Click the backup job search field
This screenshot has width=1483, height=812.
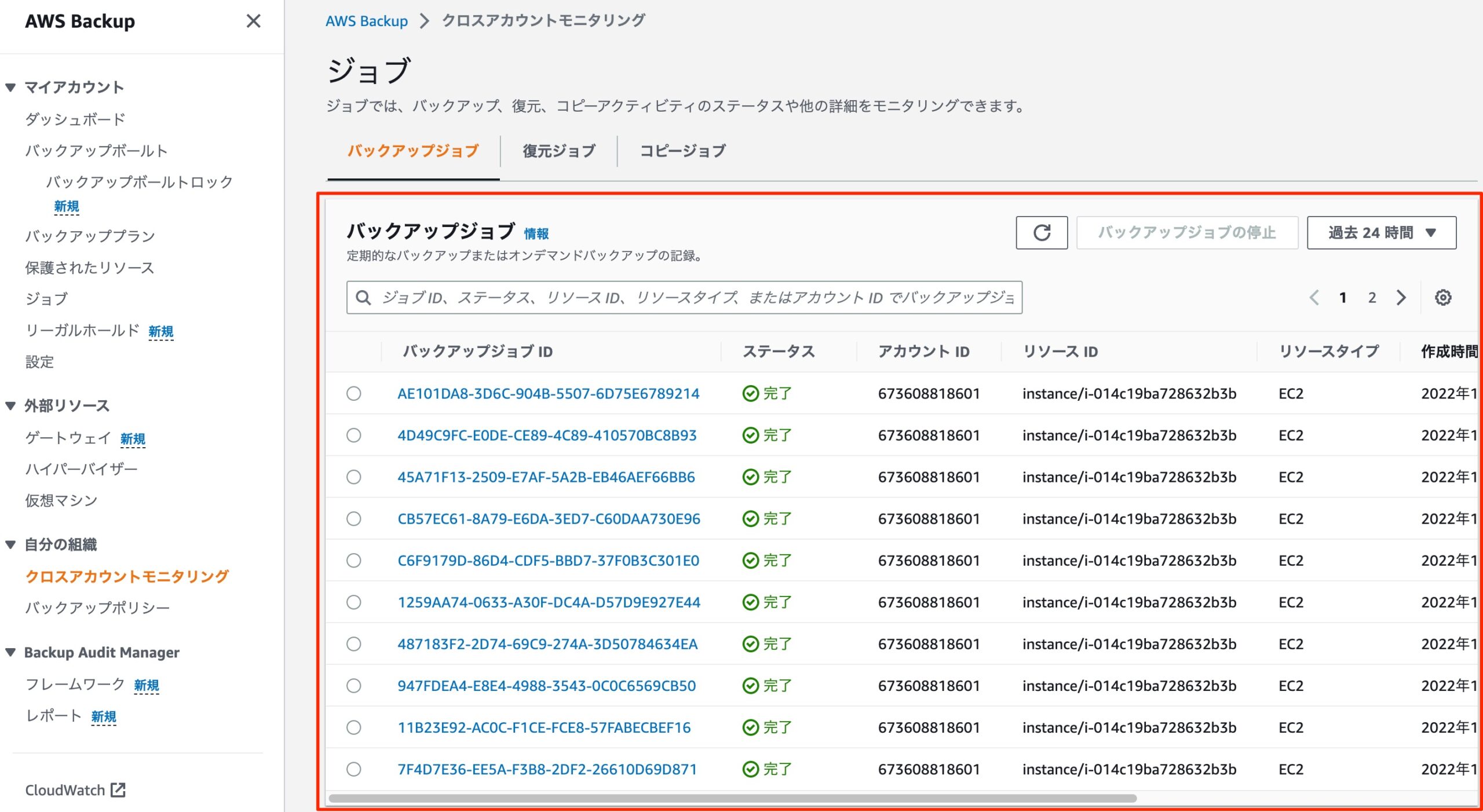pos(684,298)
